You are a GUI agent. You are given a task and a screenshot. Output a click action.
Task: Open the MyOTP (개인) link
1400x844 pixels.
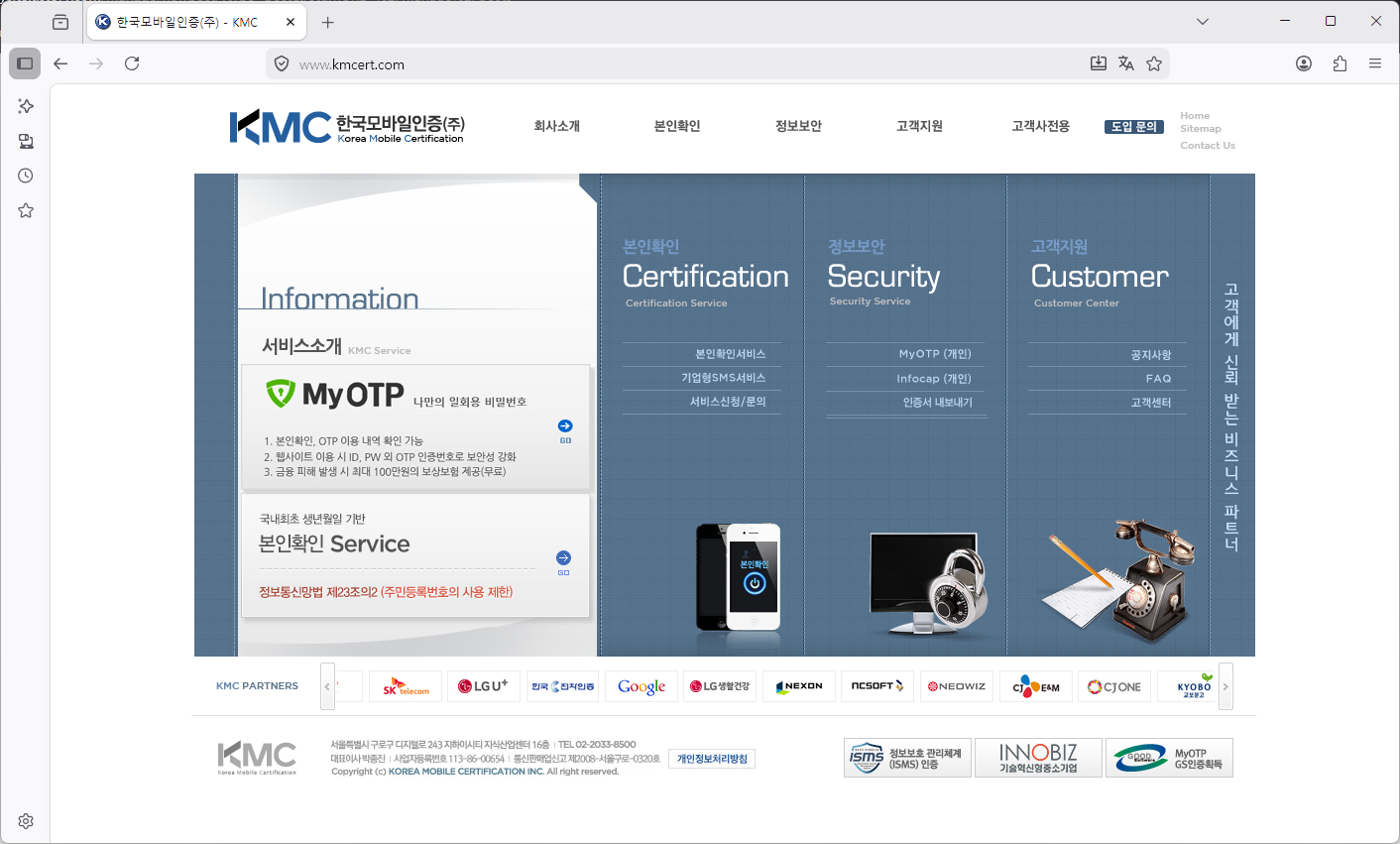[x=935, y=354]
